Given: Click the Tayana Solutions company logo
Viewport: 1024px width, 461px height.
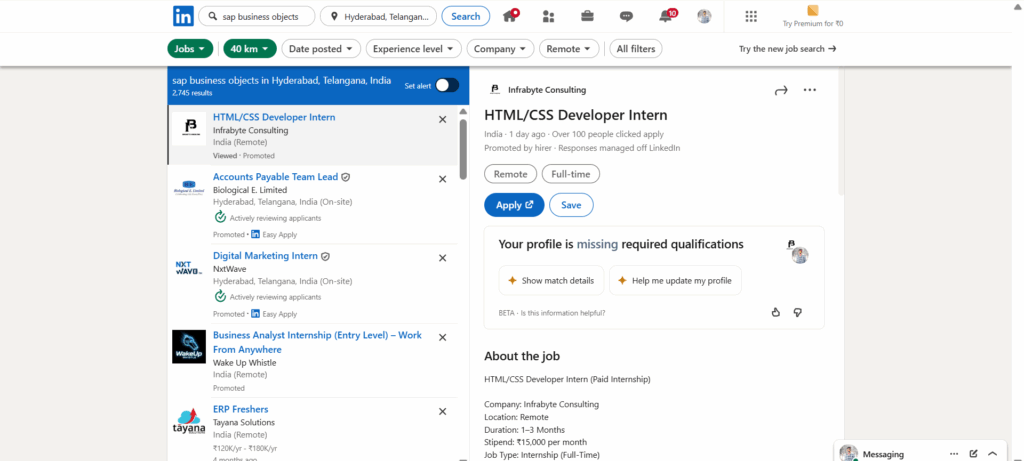Looking at the screenshot, I should (x=189, y=421).
